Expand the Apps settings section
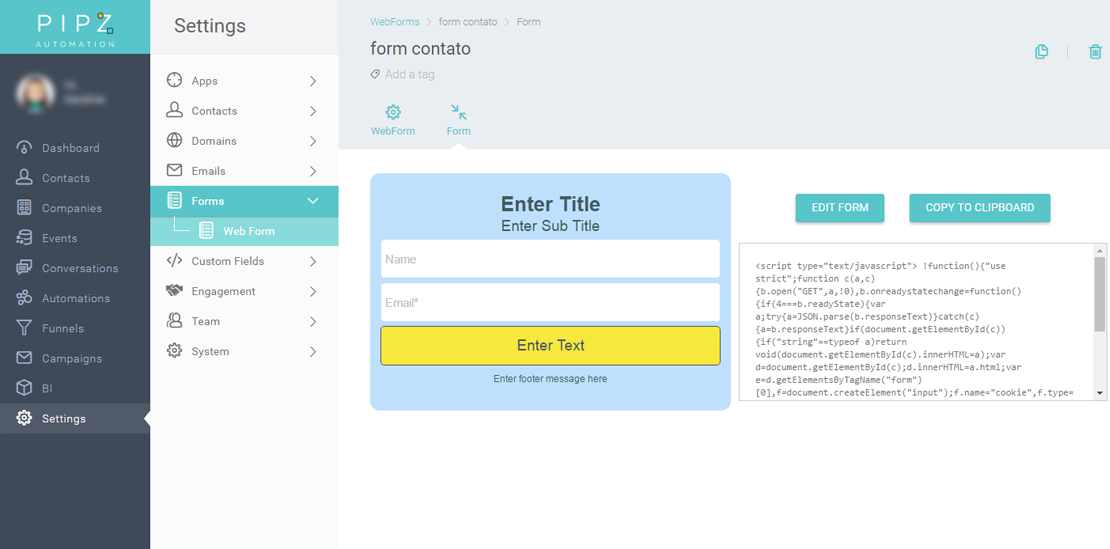 coord(244,81)
